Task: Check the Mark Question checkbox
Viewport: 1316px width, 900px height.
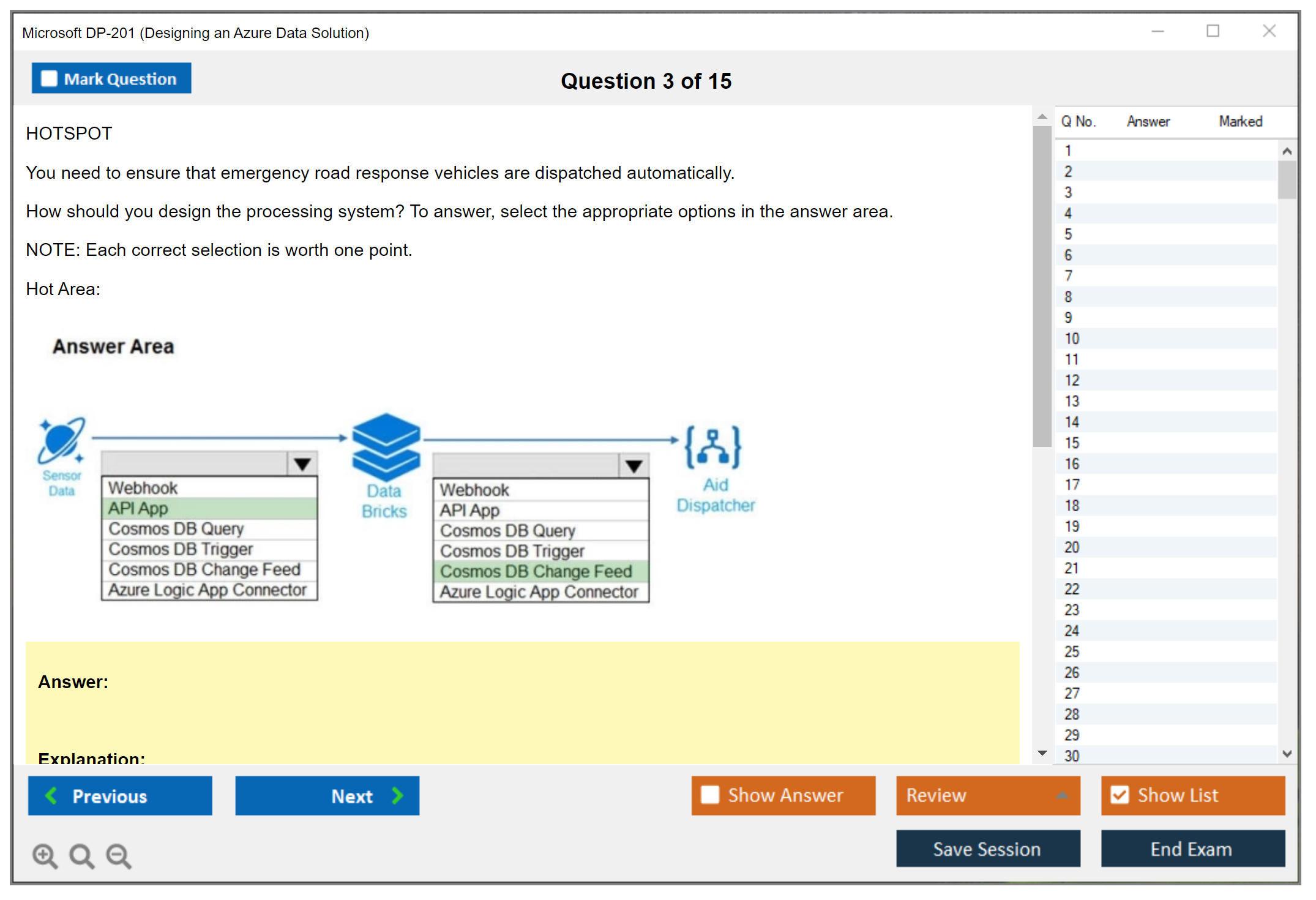Action: click(49, 79)
